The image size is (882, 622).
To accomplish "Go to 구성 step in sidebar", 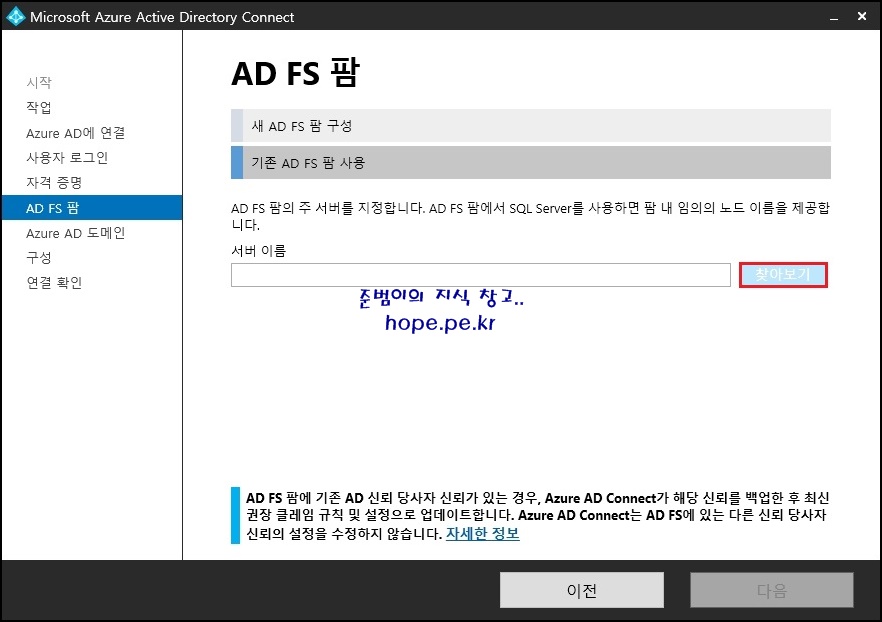I will pyautogui.click(x=39, y=258).
